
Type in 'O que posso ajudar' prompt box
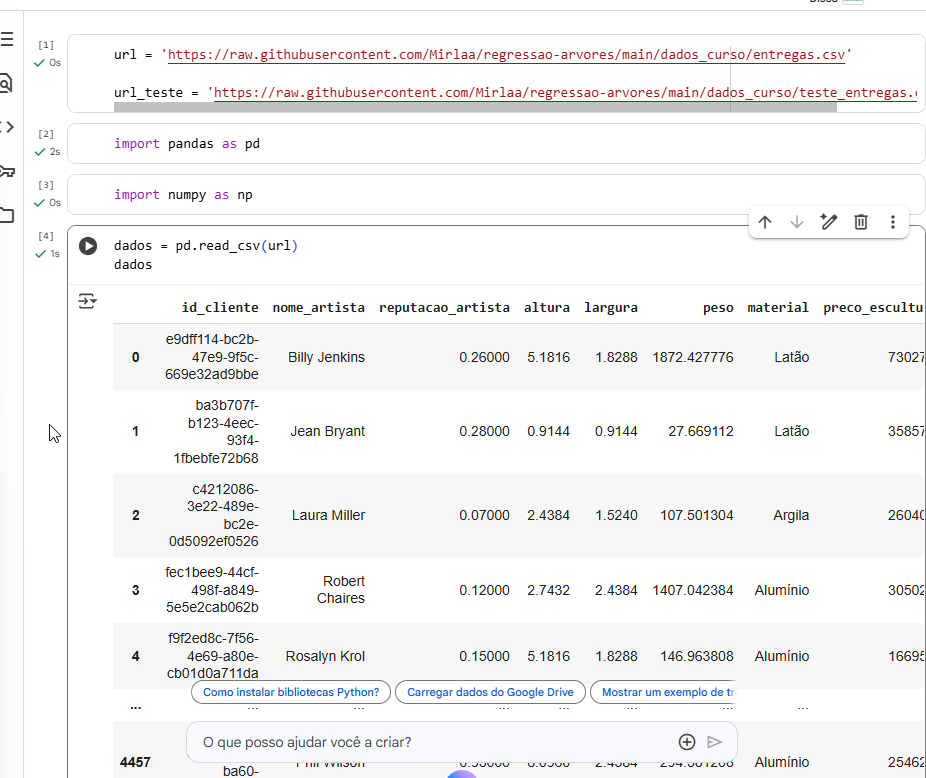pyautogui.click(x=430, y=742)
